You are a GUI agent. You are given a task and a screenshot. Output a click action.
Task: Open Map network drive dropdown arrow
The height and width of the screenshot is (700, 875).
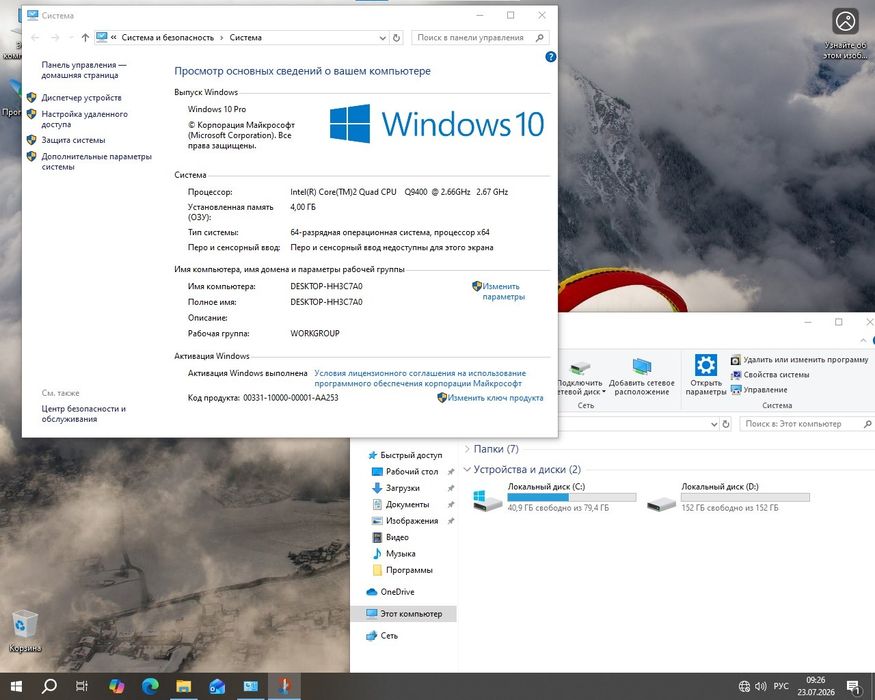pos(604,392)
